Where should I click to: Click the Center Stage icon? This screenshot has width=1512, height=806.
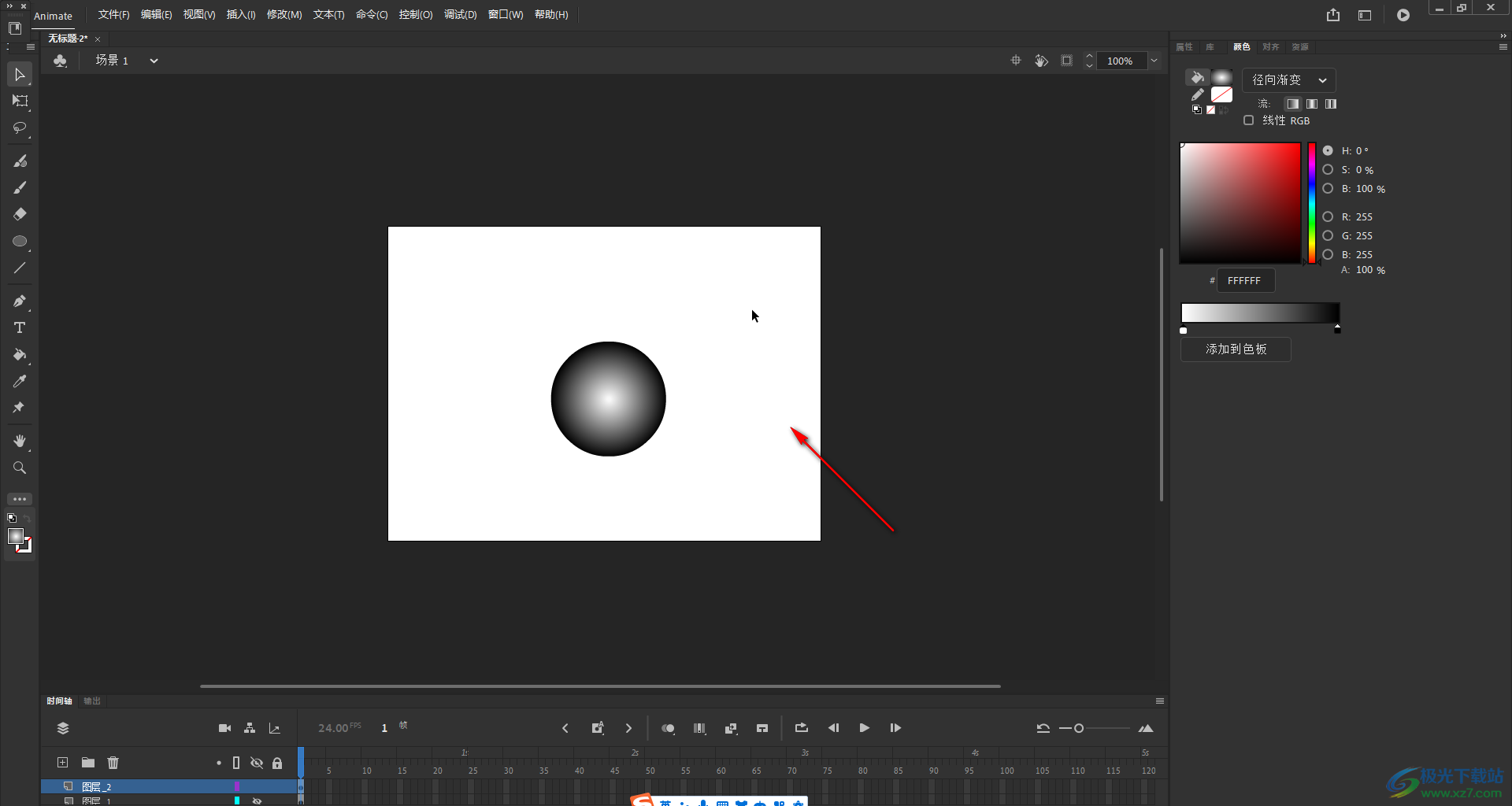[x=1016, y=61]
